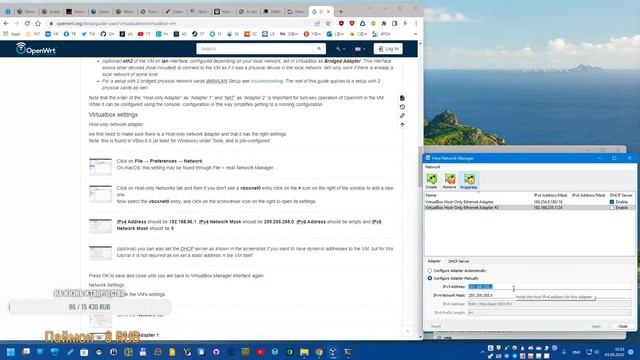Click the OpenWrt logo
This screenshot has height=360, width=640.
point(36,49)
